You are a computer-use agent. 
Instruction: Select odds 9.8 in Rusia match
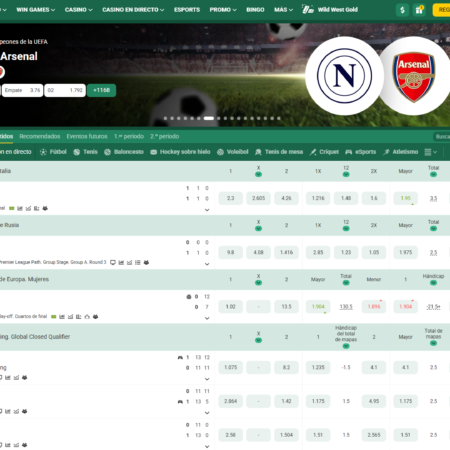click(230, 252)
